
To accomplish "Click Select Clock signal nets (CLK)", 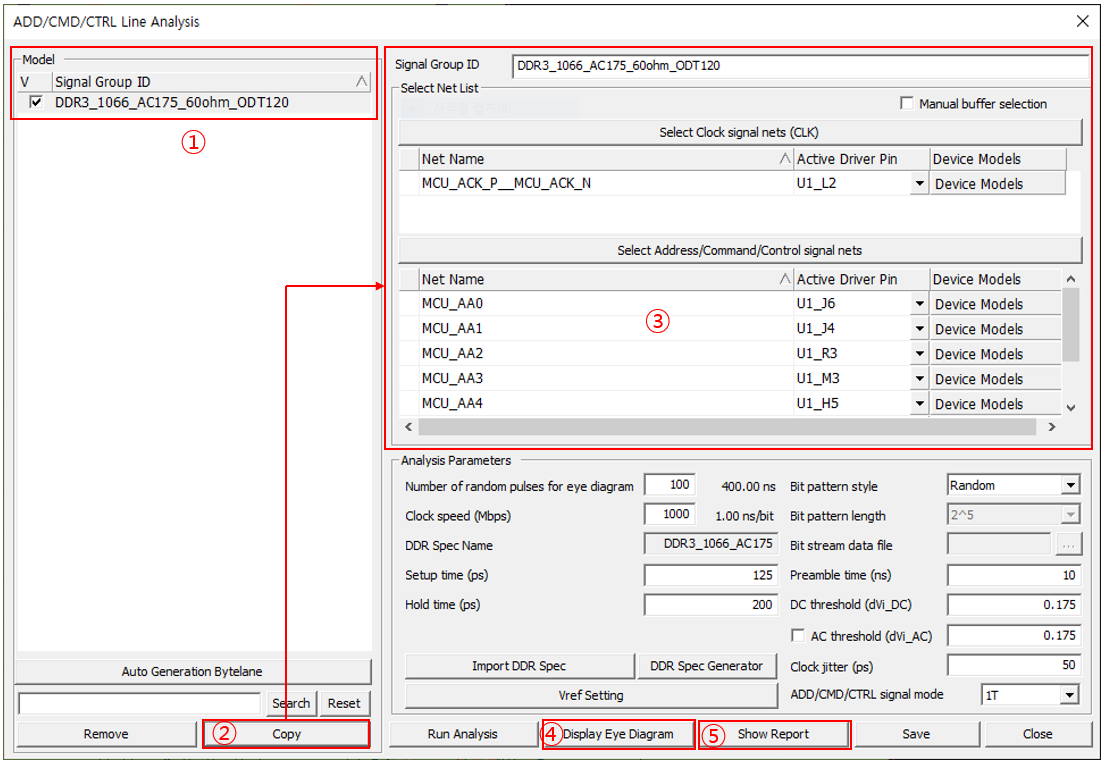I will (x=740, y=132).
